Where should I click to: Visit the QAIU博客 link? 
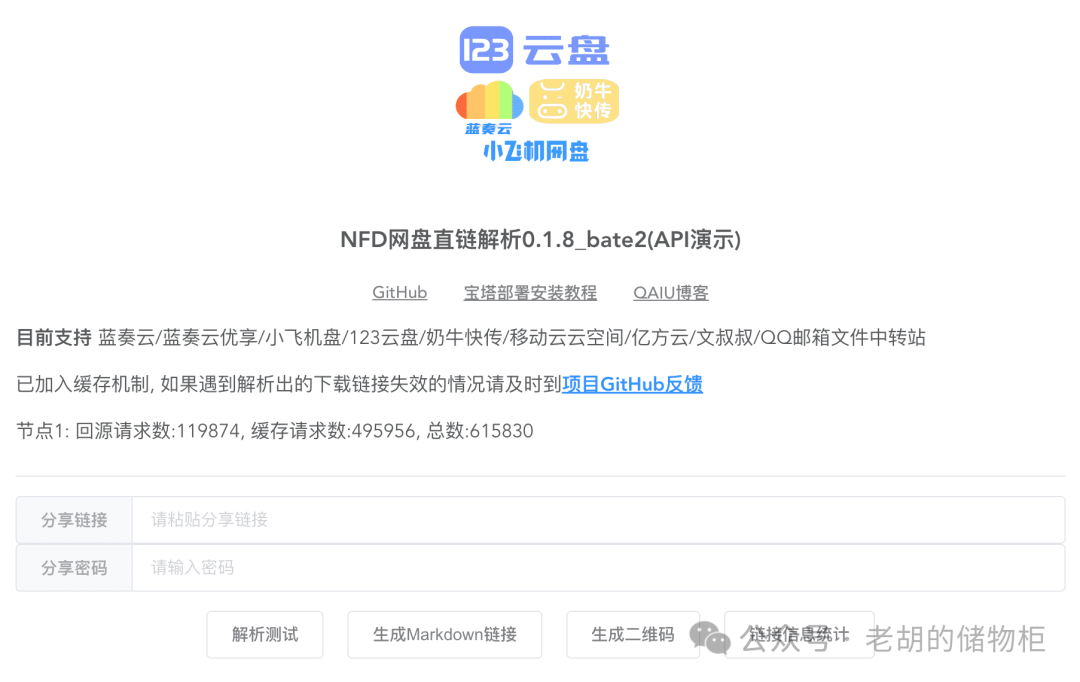[x=671, y=293]
